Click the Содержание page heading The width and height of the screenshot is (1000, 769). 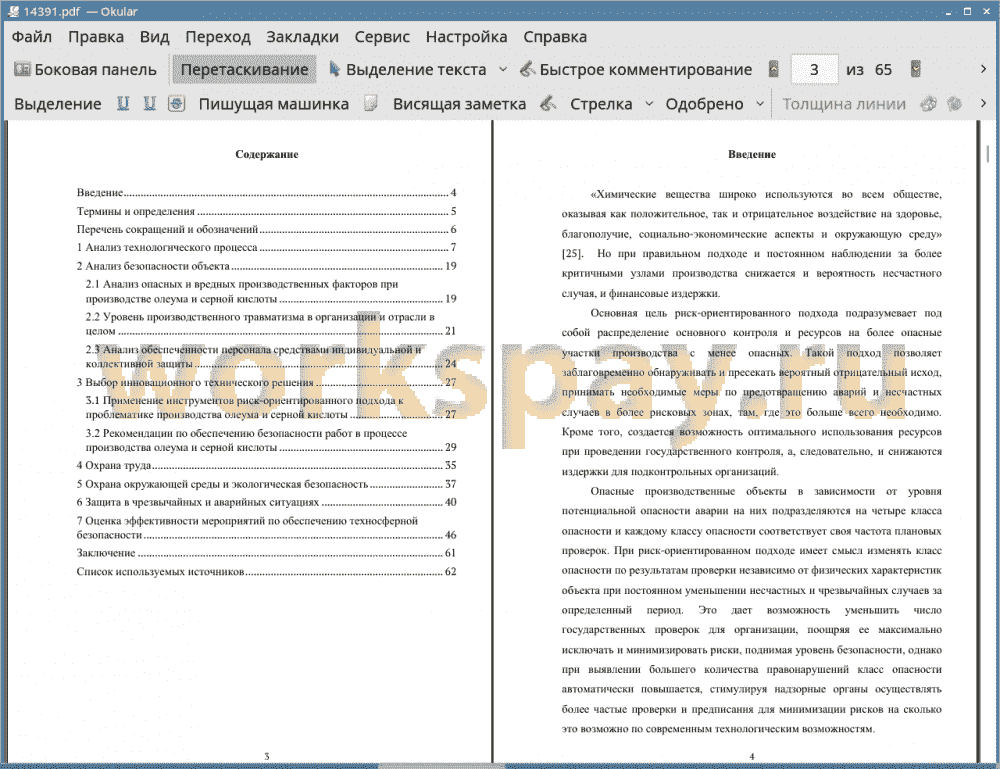click(x=267, y=154)
